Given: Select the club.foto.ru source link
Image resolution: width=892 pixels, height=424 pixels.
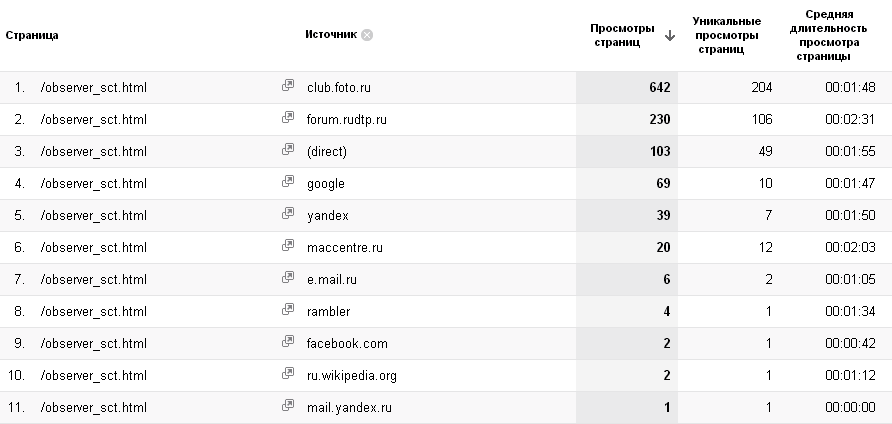Looking at the screenshot, I should [339, 88].
